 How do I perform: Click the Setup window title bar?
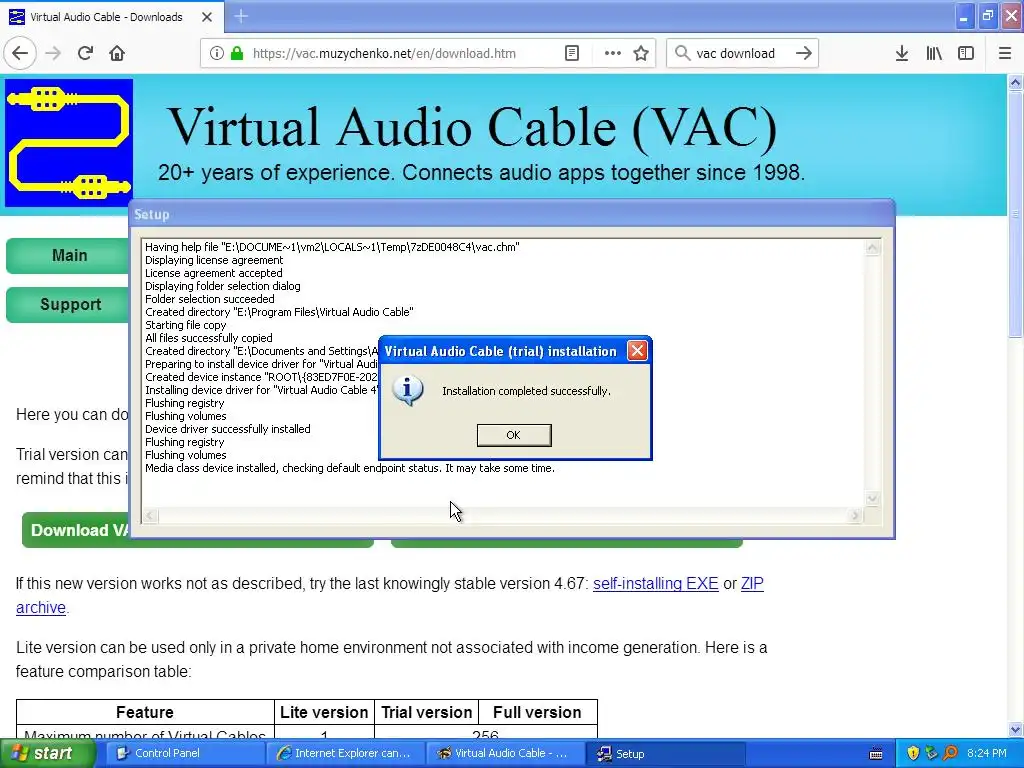point(512,214)
